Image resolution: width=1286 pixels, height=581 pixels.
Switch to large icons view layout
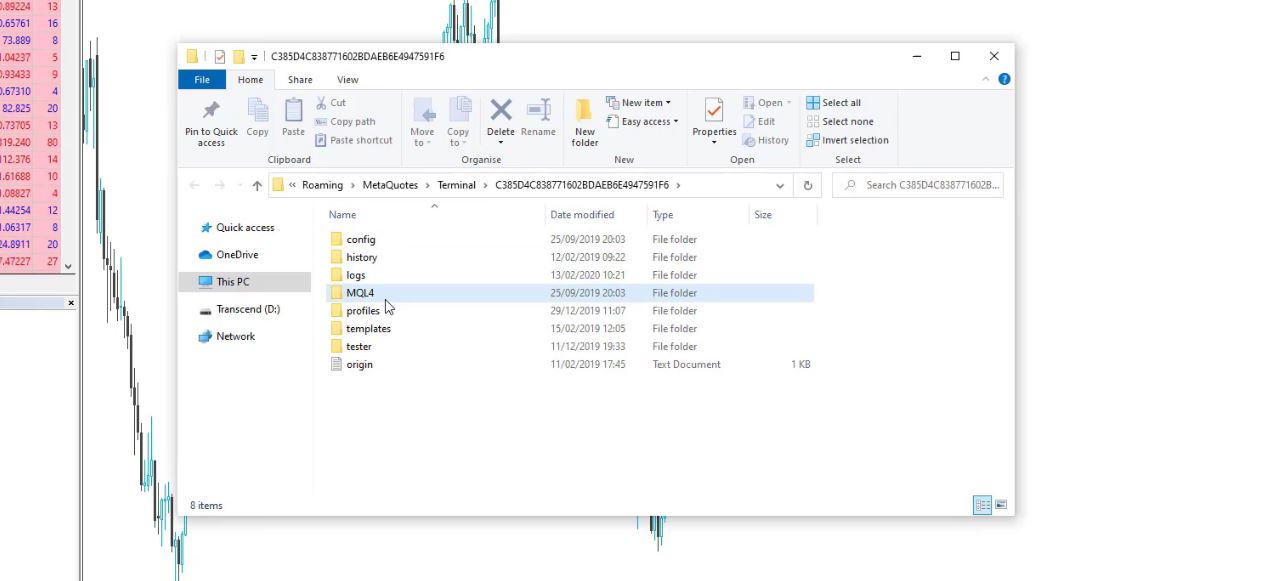(1001, 505)
